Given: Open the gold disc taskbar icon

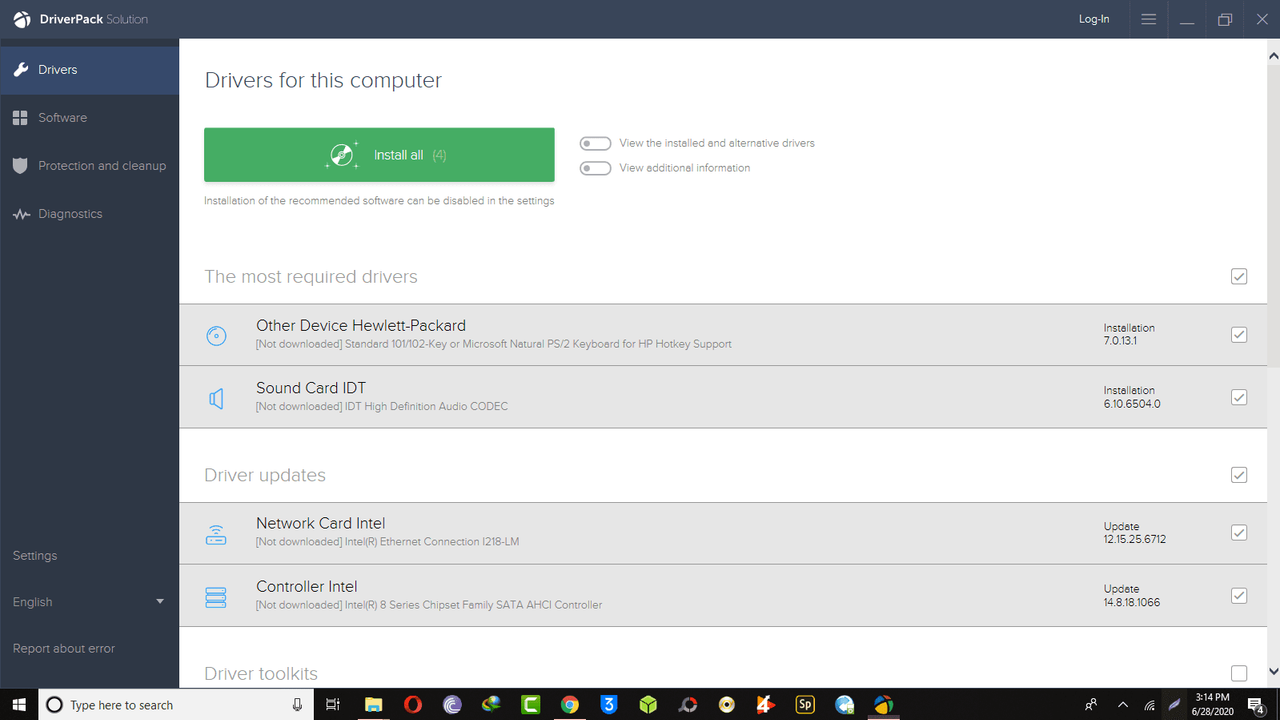Looking at the screenshot, I should (726, 704).
